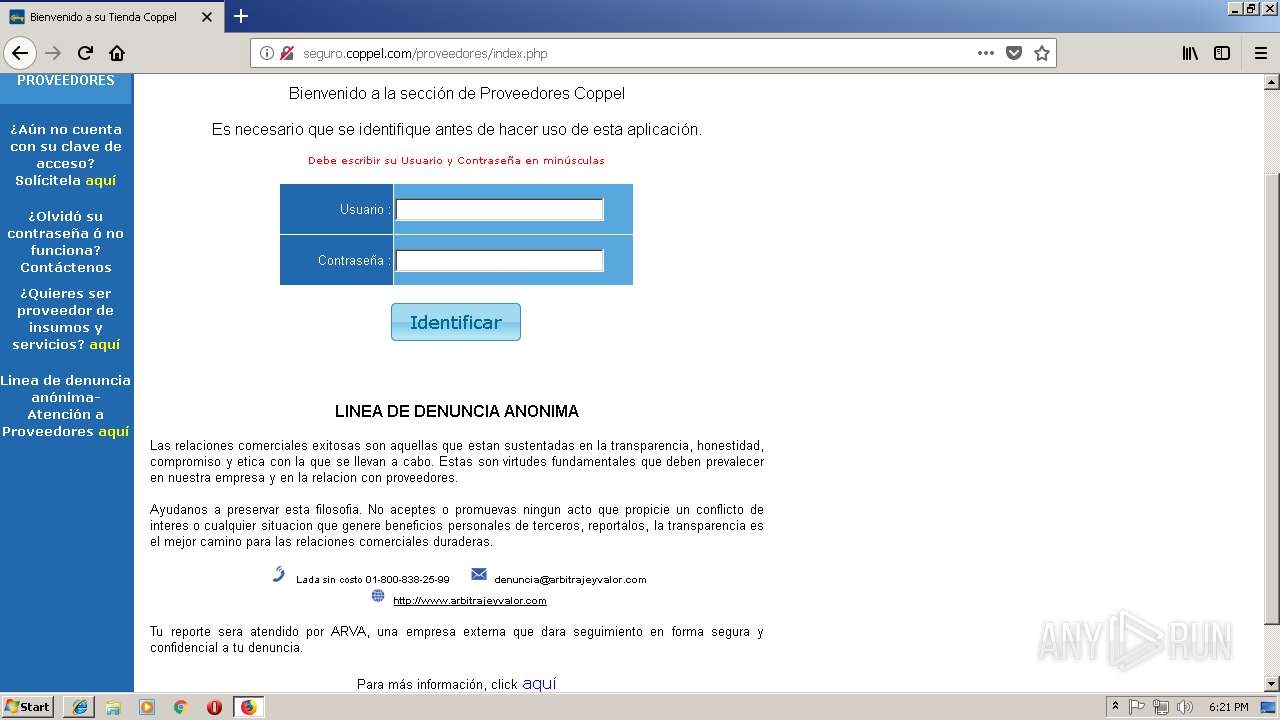Viewport: 1280px width, 720px height.
Task: Save the page to Pocket
Action: [x=1014, y=53]
